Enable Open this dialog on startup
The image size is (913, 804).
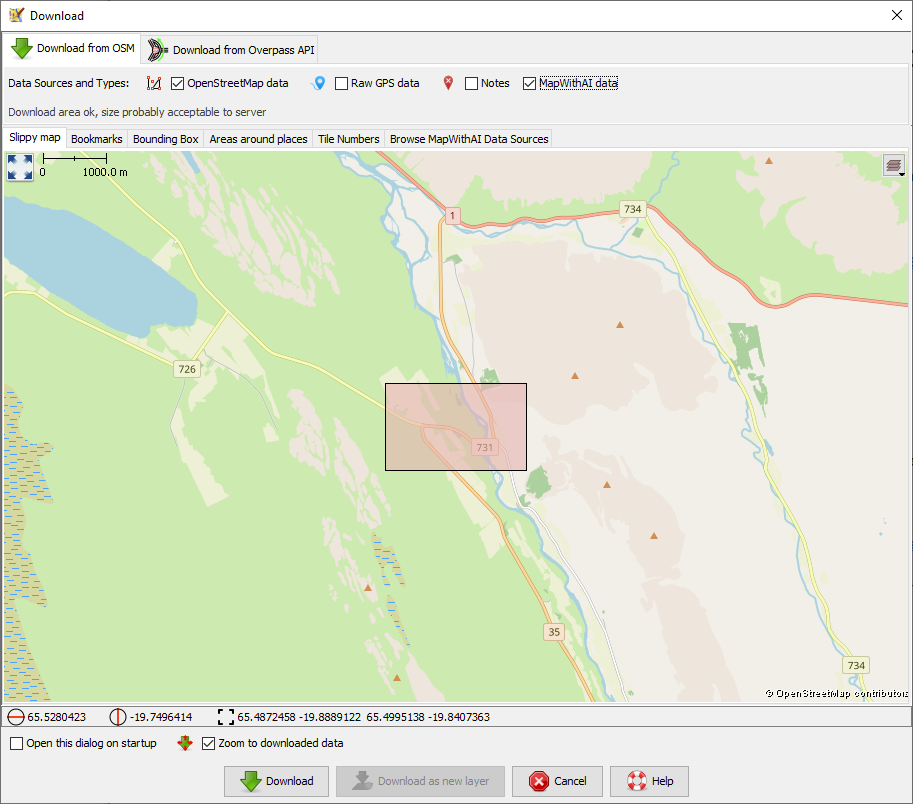(x=17, y=744)
